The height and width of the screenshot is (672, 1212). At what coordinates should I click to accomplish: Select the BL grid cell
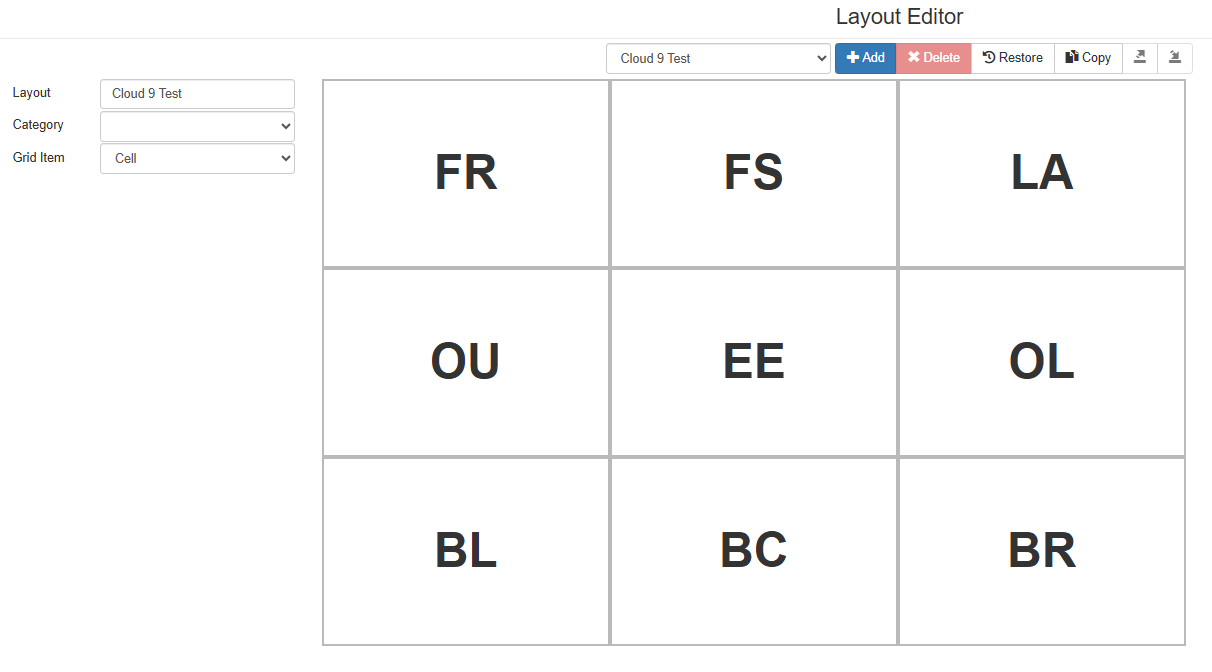[466, 551]
